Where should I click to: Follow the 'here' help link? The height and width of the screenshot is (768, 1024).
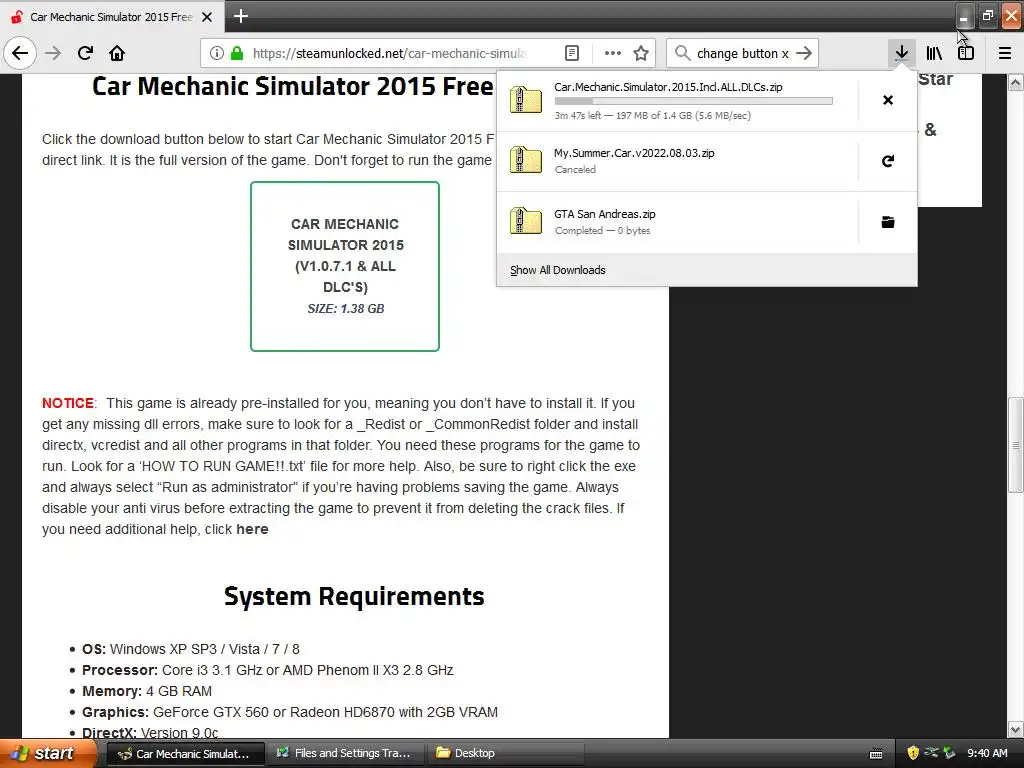252,529
